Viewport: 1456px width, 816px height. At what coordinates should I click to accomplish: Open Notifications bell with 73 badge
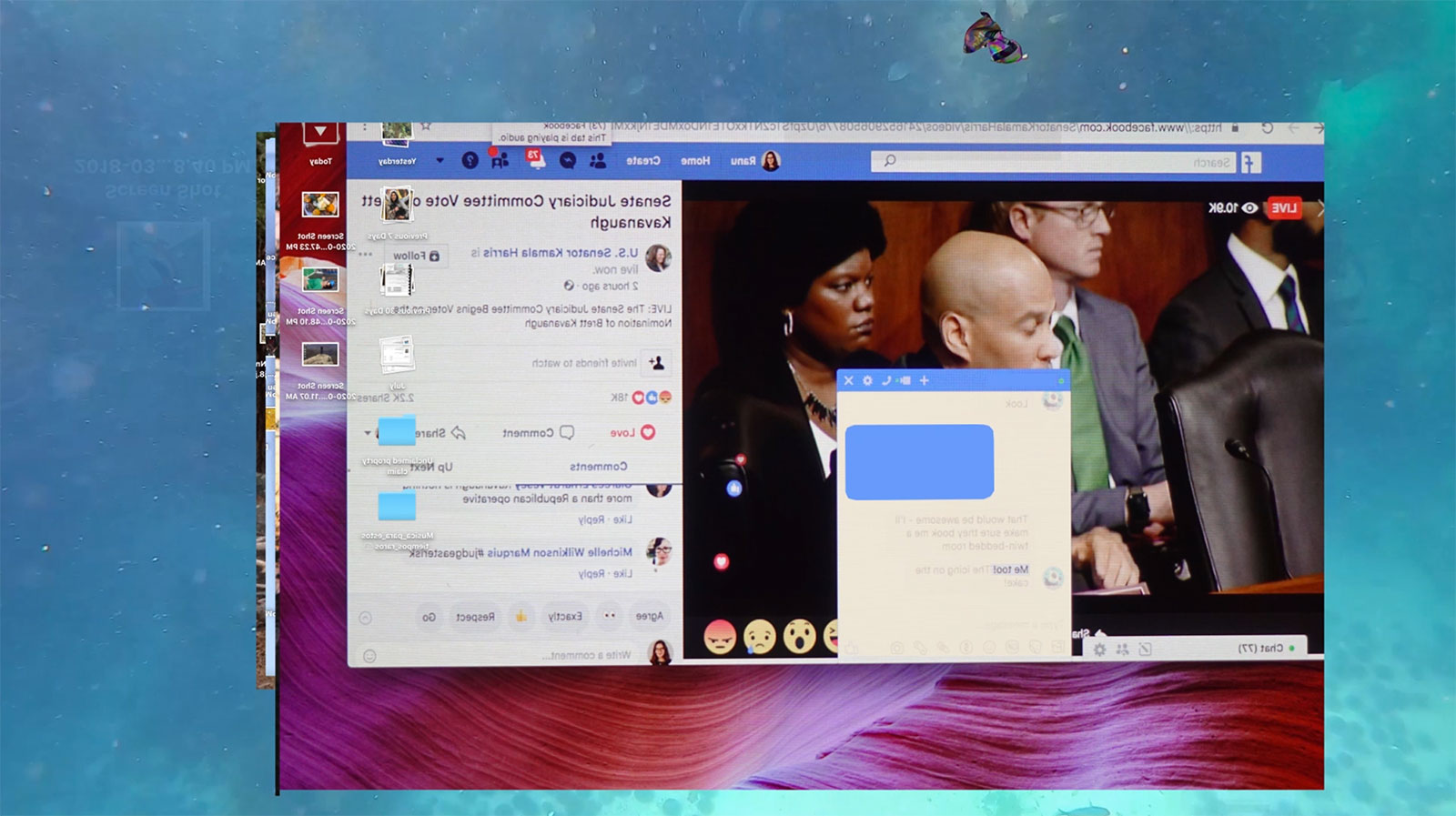coord(535,160)
